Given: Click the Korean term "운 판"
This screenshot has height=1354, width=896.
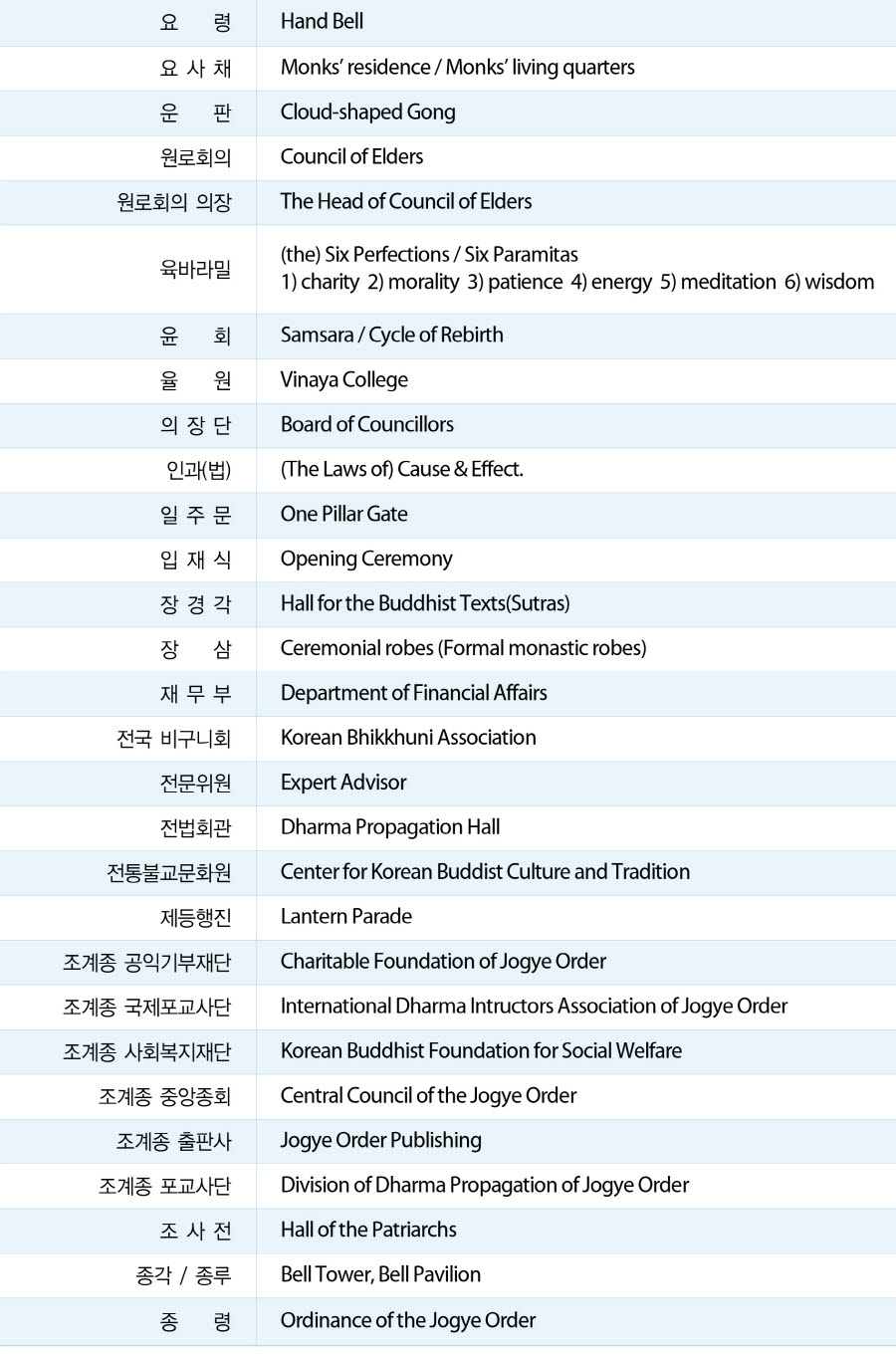Looking at the screenshot, I should point(196,113).
